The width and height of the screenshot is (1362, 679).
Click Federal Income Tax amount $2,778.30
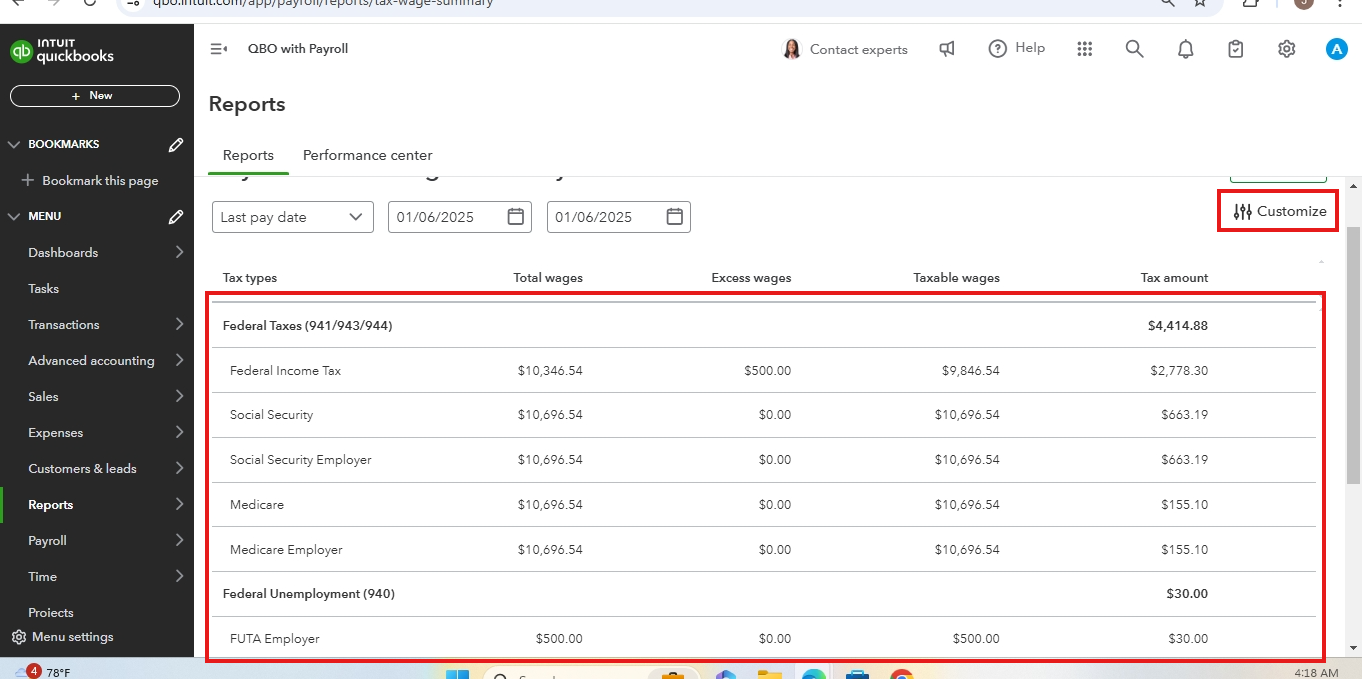pyautogui.click(x=1179, y=371)
